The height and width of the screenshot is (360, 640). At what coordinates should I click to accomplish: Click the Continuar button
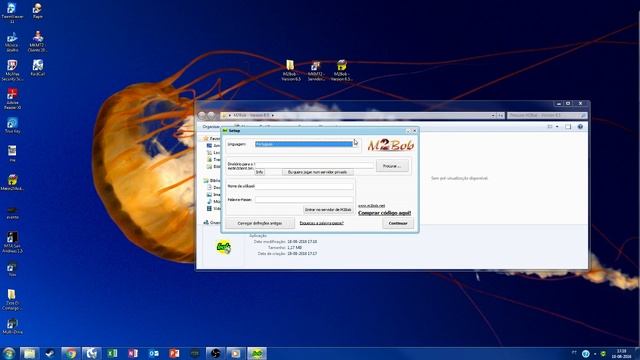pos(398,223)
